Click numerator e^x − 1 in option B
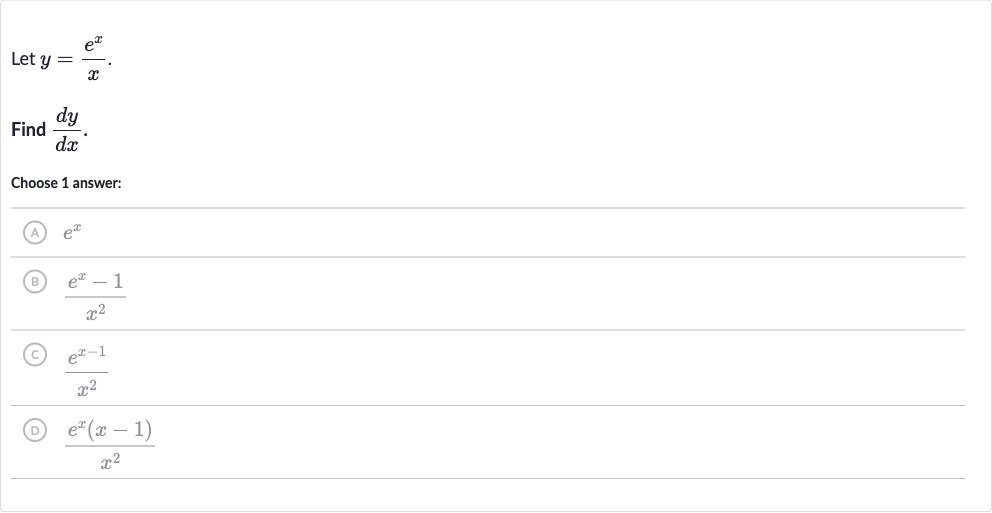The image size is (992, 513). [x=96, y=281]
